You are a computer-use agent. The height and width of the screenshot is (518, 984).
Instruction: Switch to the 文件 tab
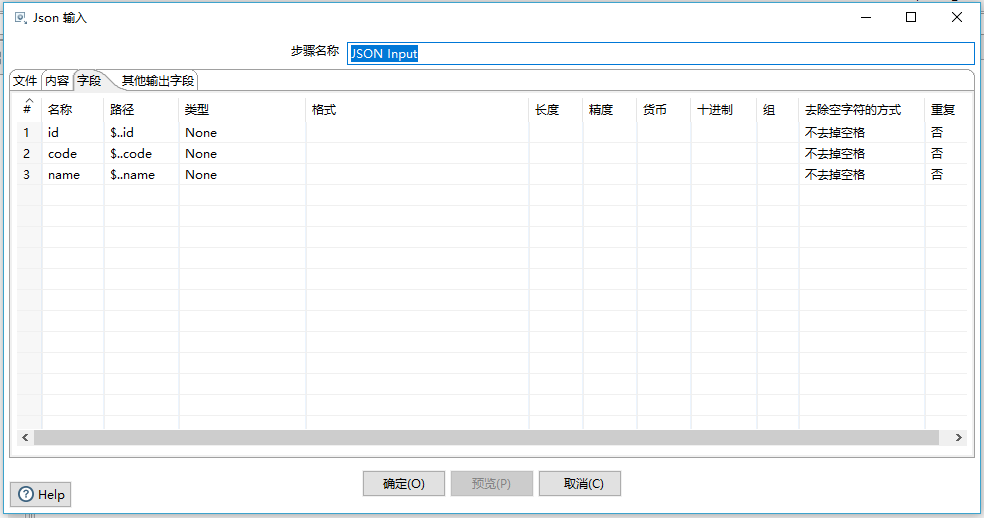(x=26, y=80)
